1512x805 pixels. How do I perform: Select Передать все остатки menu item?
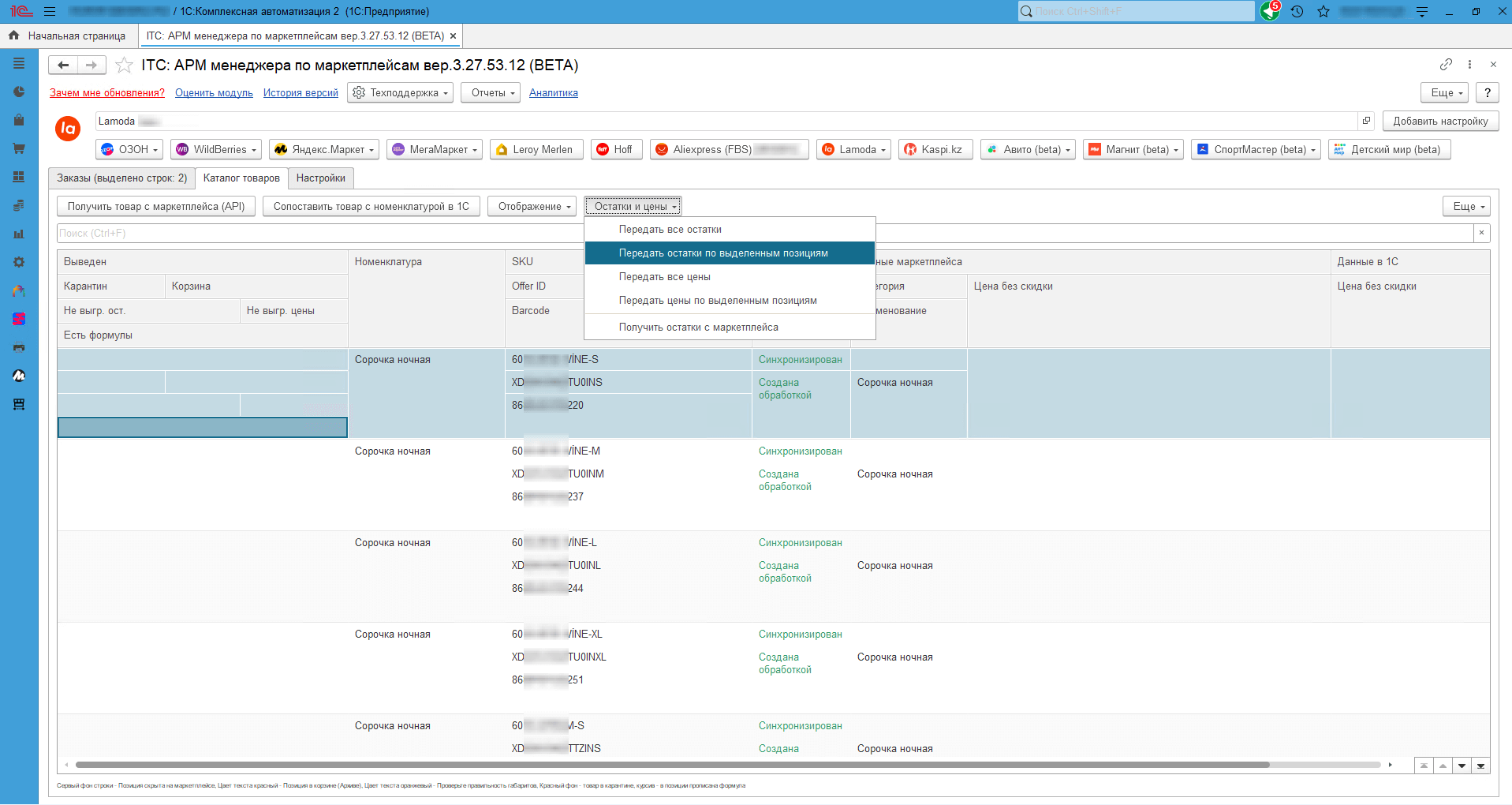tap(670, 230)
